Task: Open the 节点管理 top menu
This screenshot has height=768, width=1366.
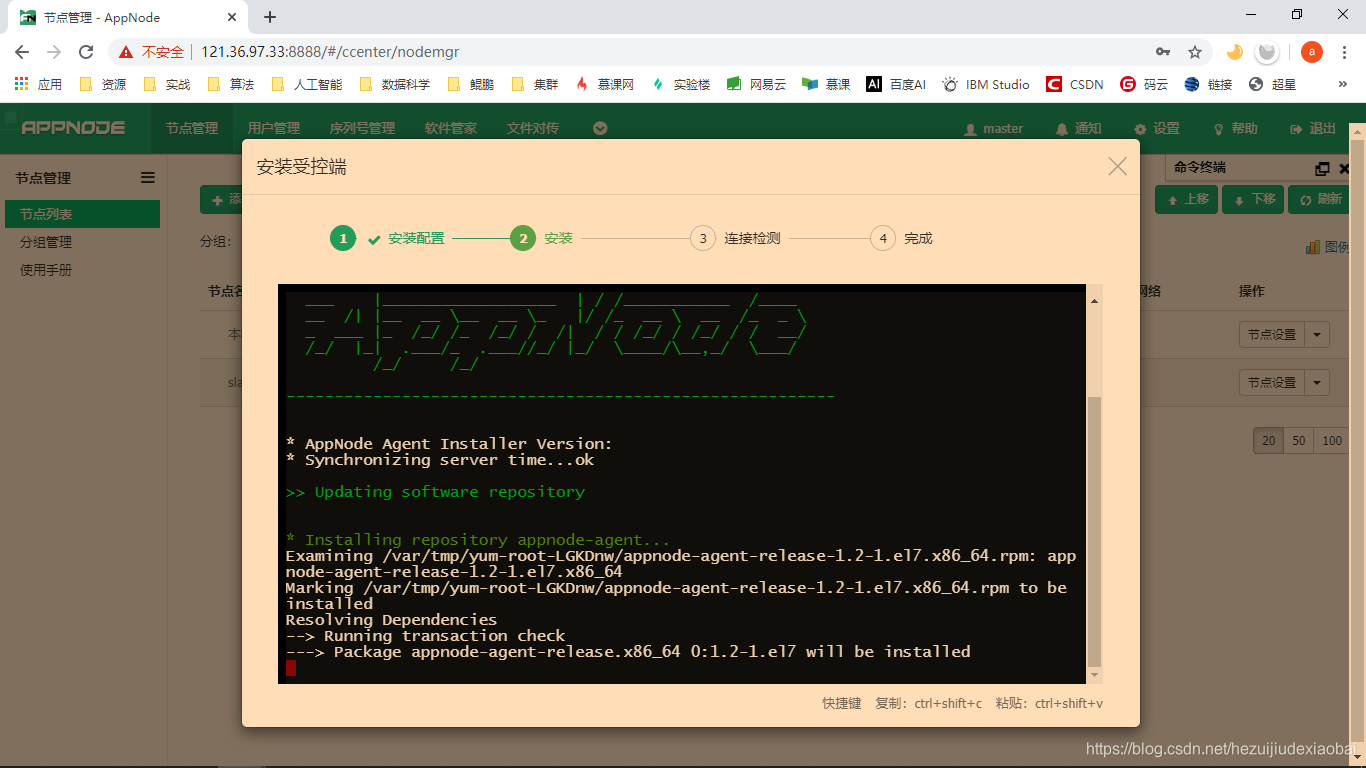Action: click(x=192, y=128)
